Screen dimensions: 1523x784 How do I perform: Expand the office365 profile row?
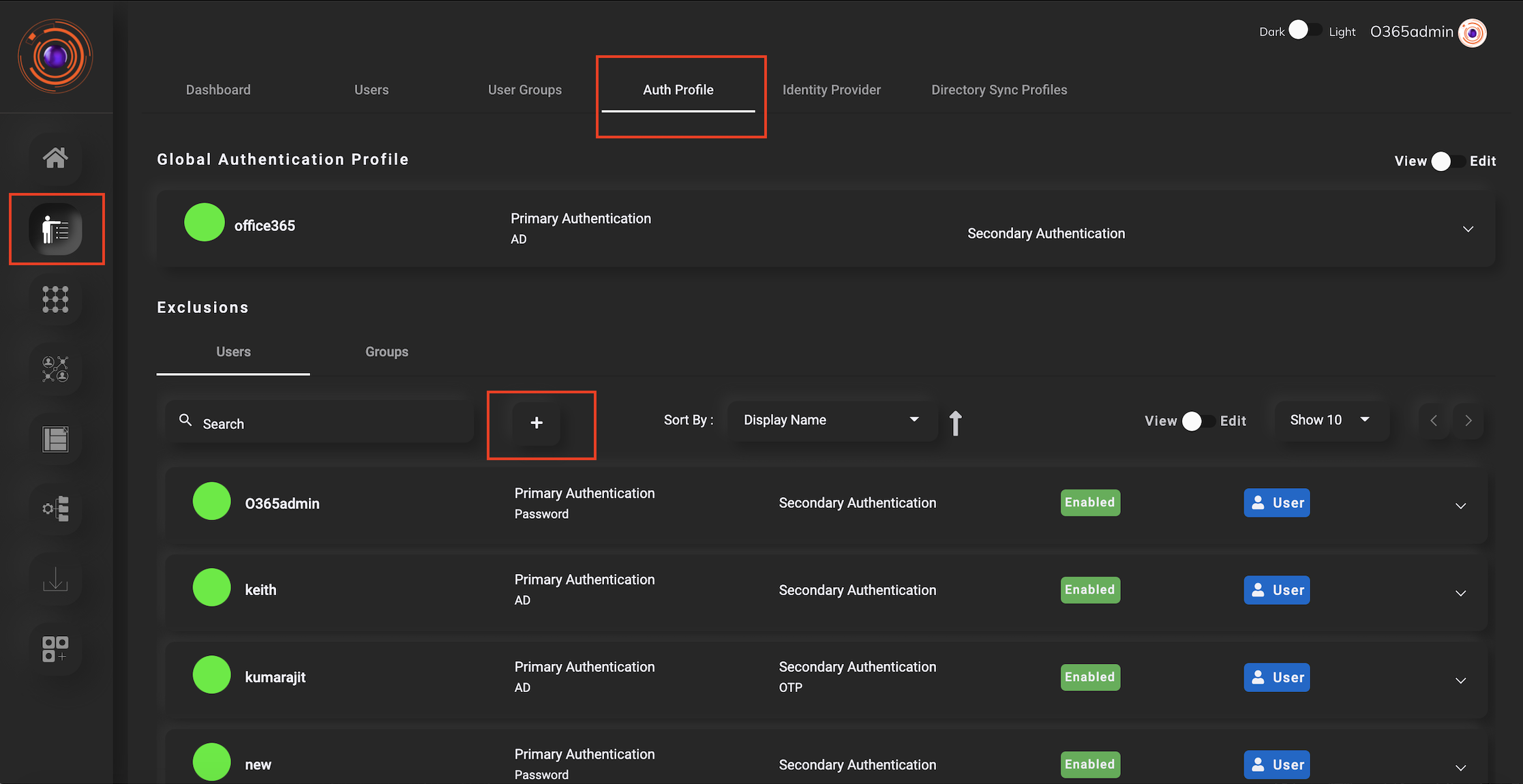tap(1468, 228)
